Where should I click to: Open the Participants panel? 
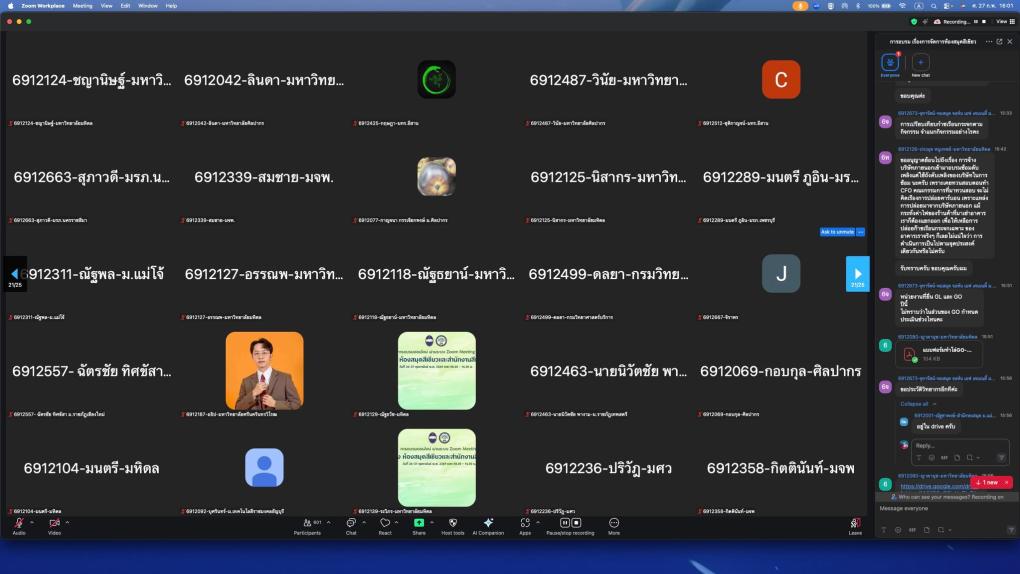[306, 523]
